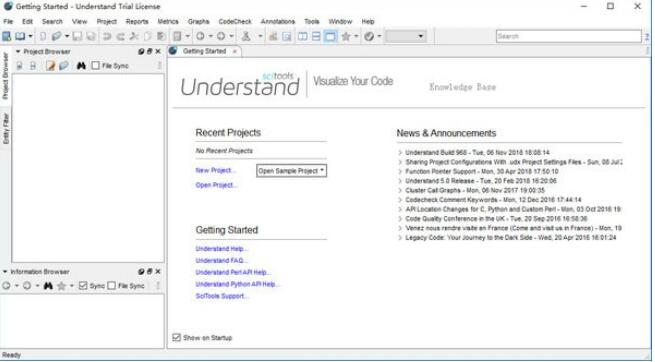655x362 pixels.
Task: Enable File Sync checkbox in Project Browser
Action: tap(96, 66)
